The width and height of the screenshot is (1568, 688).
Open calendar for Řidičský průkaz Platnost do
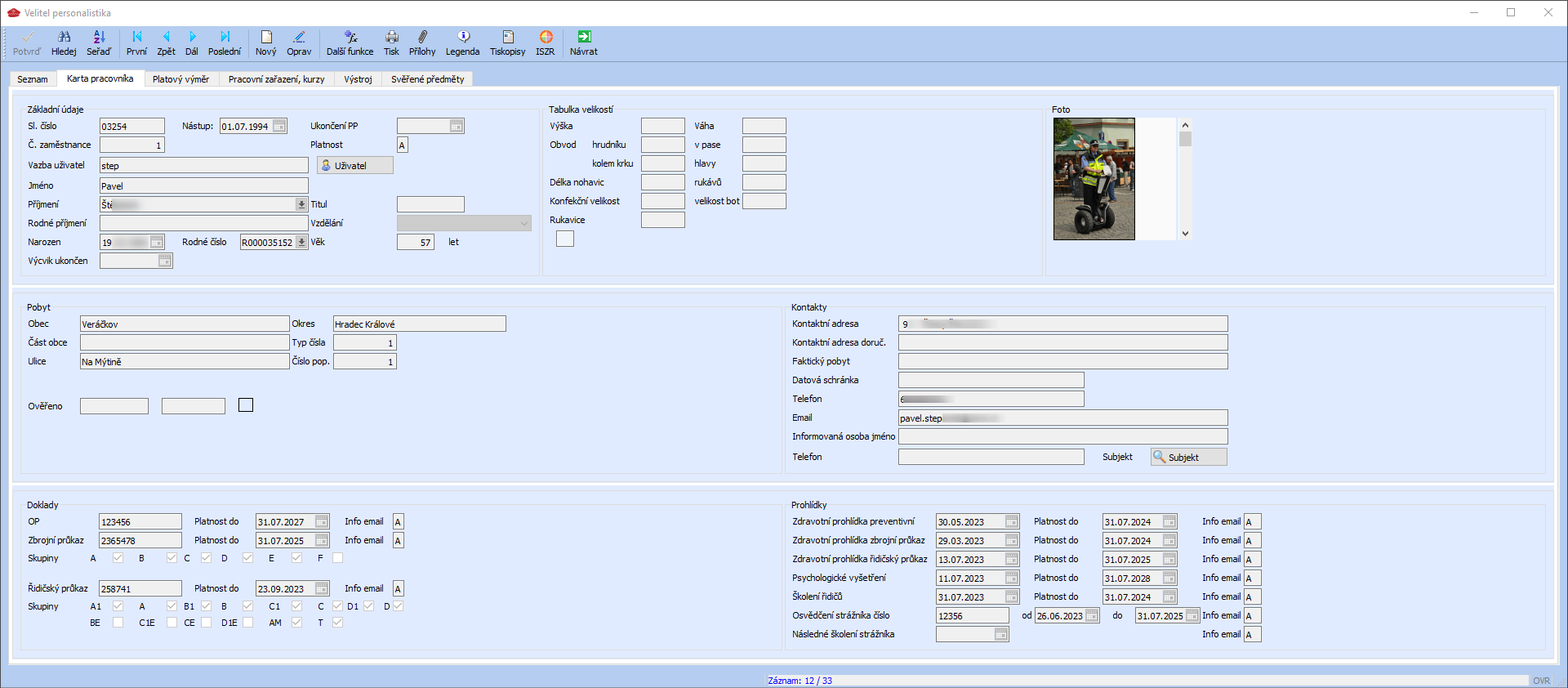[322, 588]
